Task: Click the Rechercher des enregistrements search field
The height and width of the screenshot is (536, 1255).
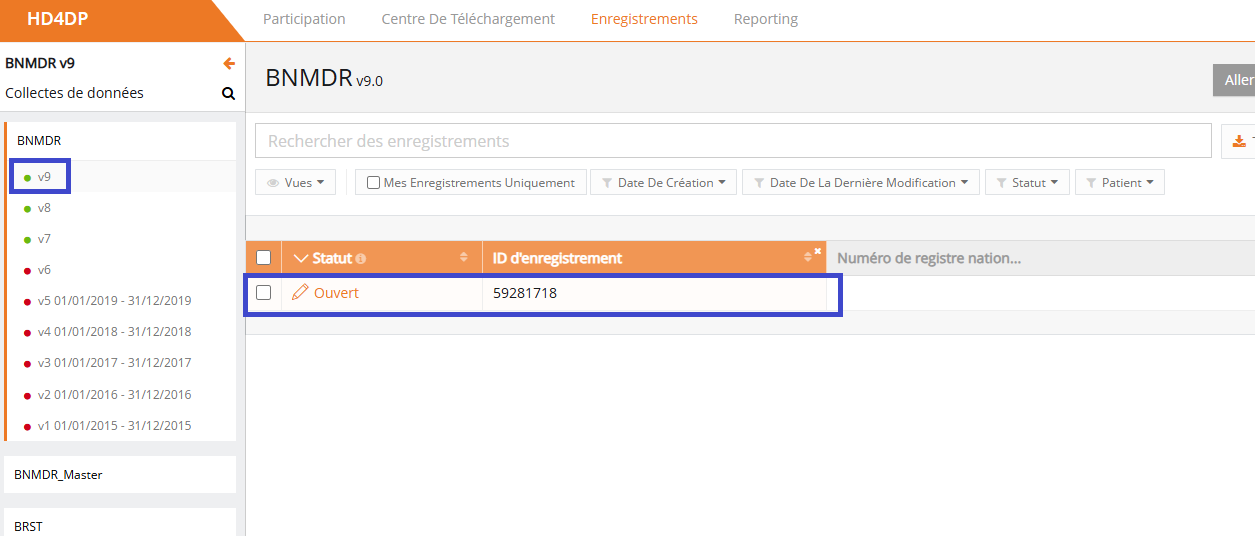Action: point(732,141)
